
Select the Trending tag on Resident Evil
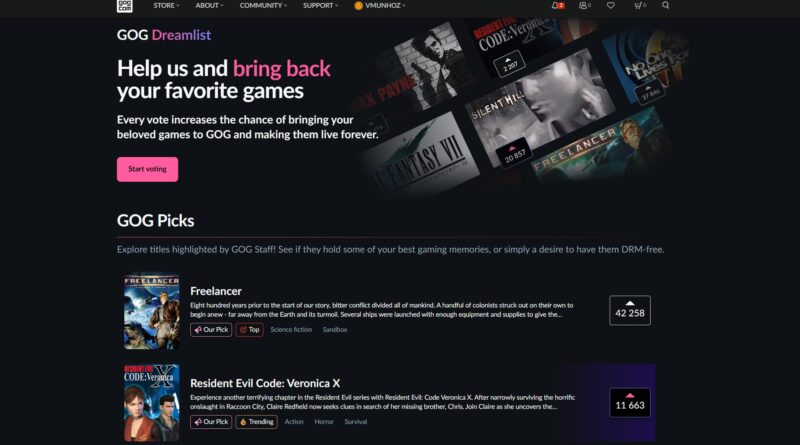tap(257, 422)
